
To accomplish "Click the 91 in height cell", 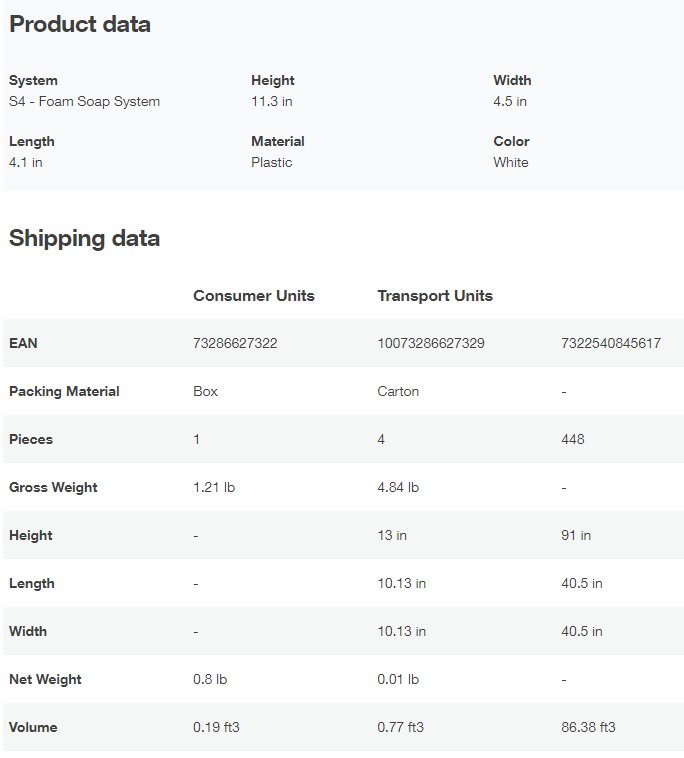I will pos(576,536).
